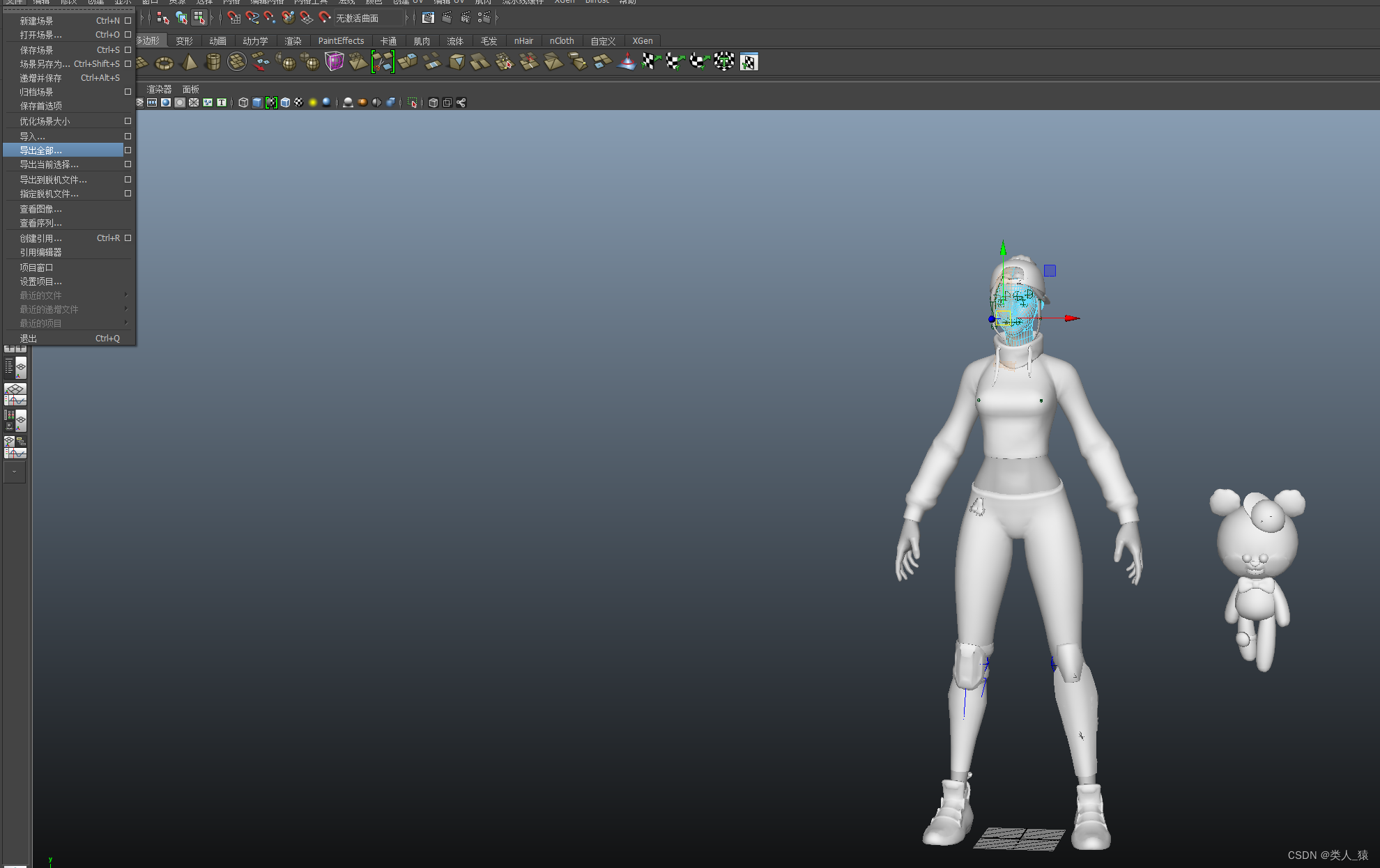The height and width of the screenshot is (868, 1380).
Task: Collapse the snap tools group handle
Action: click(220, 18)
